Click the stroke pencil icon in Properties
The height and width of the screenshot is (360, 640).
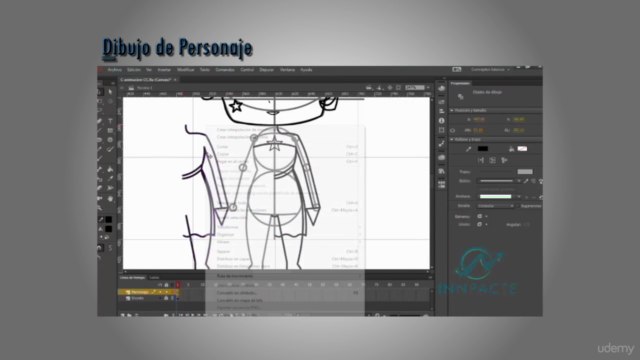coord(468,149)
